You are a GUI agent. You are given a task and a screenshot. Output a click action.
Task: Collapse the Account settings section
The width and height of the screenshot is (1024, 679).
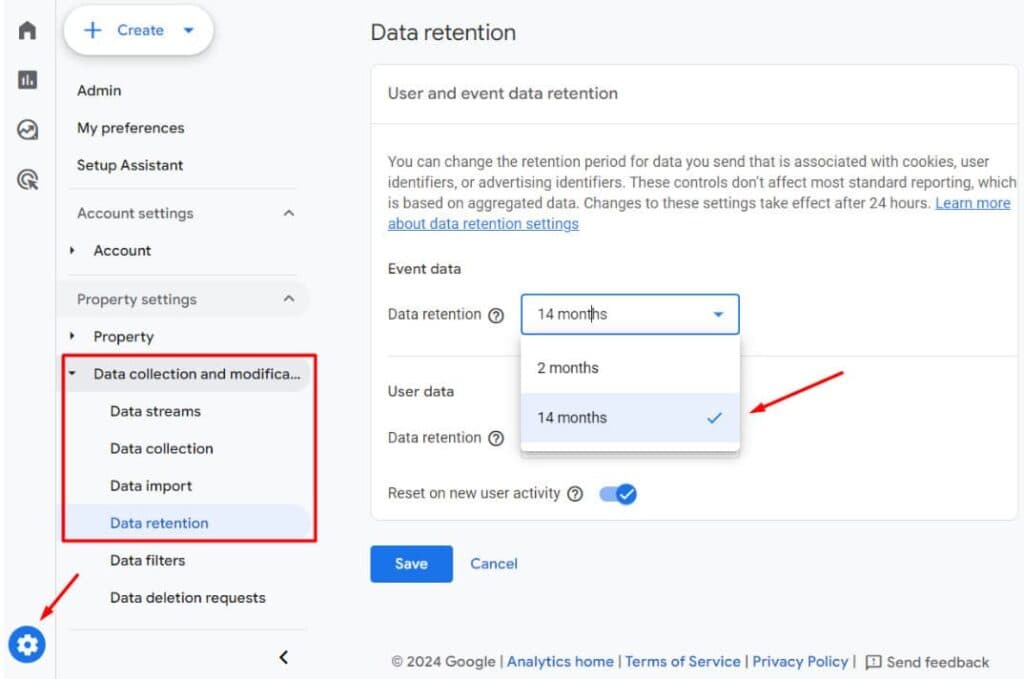tap(289, 213)
